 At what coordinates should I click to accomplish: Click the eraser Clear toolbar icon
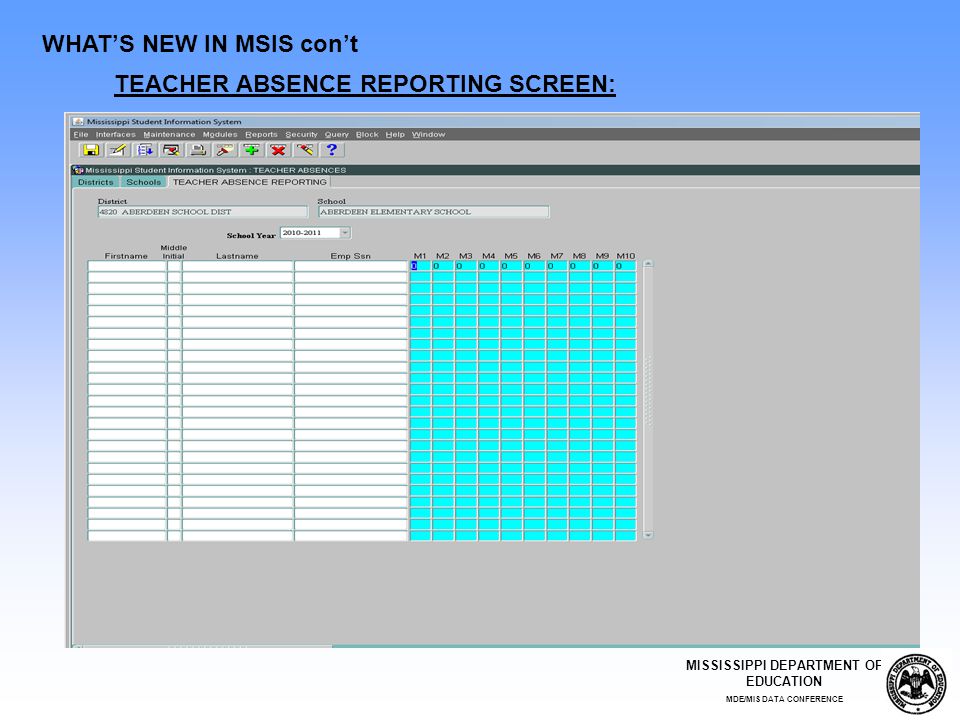coord(305,150)
